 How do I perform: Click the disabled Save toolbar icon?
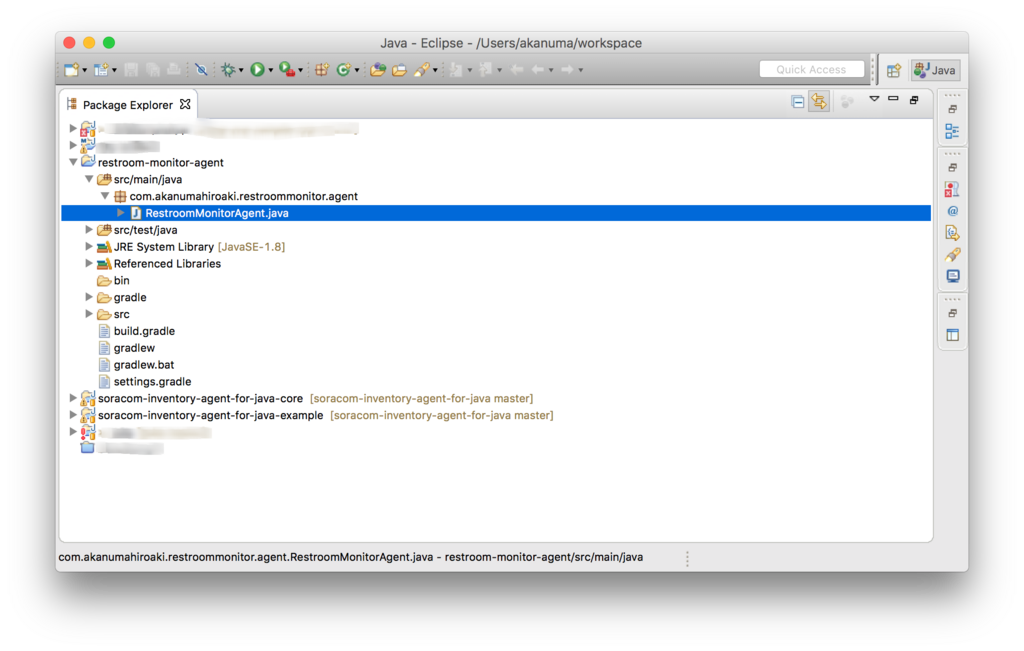click(x=131, y=70)
